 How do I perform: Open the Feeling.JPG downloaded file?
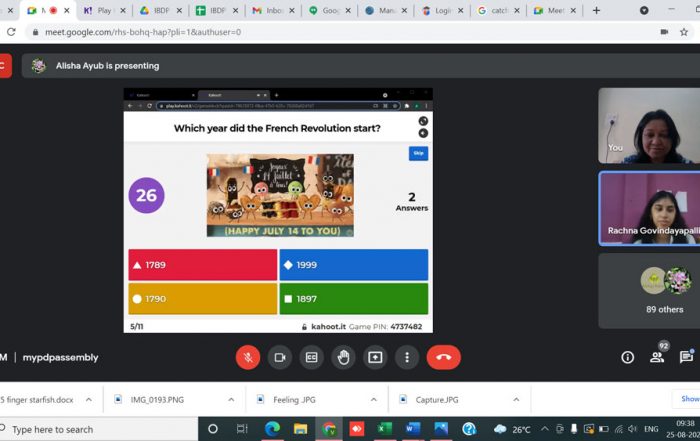[294, 399]
